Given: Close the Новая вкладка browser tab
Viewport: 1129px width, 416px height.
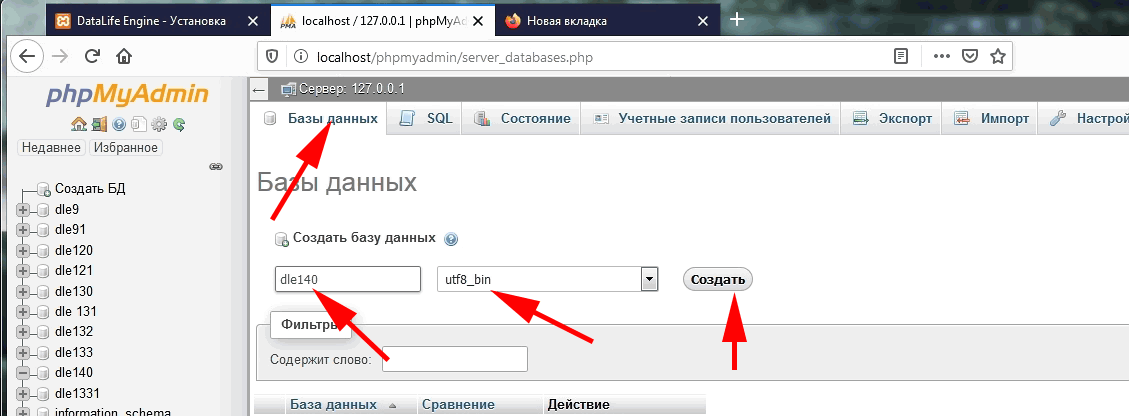Looking at the screenshot, I should coord(703,21).
